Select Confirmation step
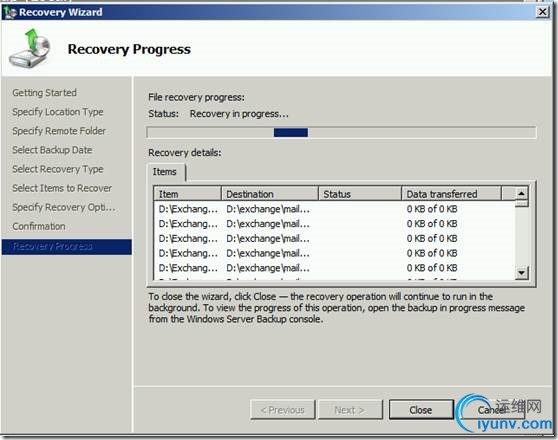This screenshot has height=440, width=558. coord(39,226)
